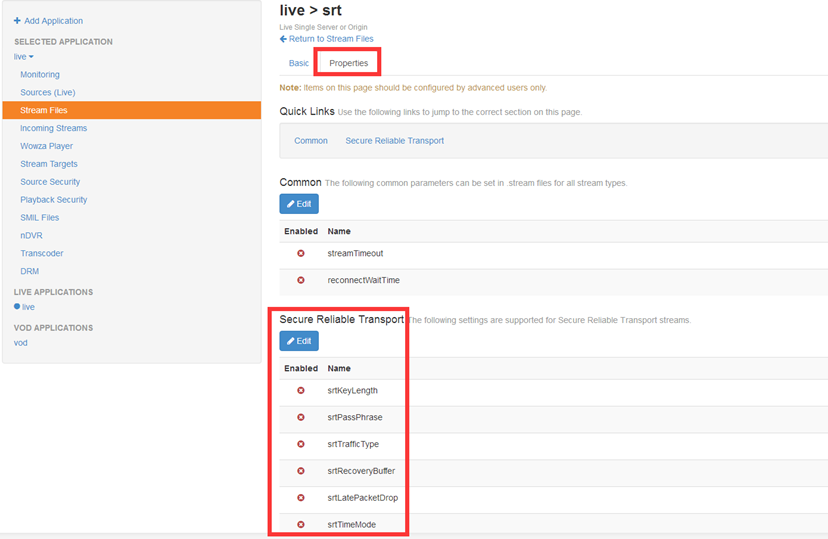Select the srtTrafficType property name

pos(353,444)
